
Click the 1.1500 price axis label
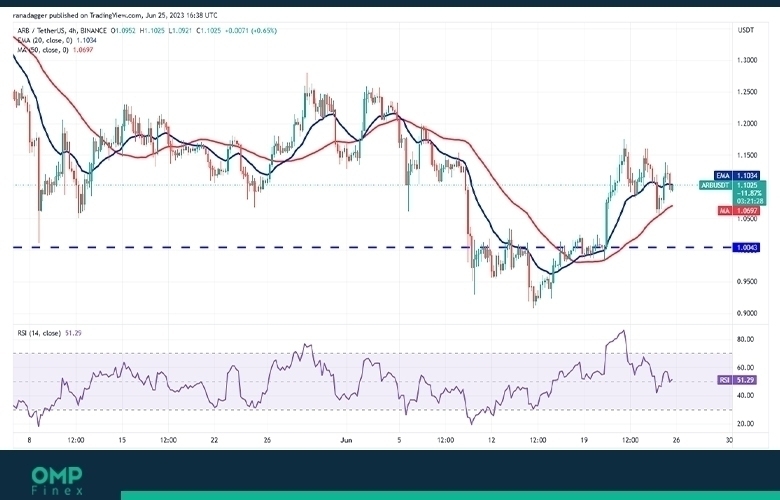coord(747,155)
